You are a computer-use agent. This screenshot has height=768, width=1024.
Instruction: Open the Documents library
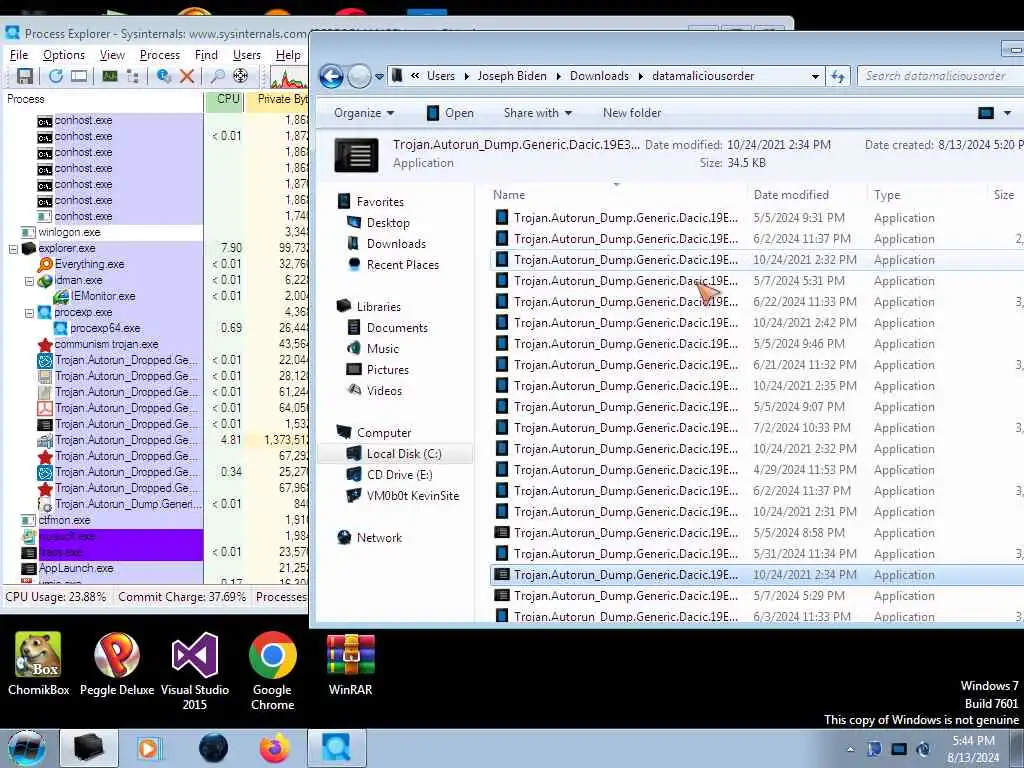397,328
